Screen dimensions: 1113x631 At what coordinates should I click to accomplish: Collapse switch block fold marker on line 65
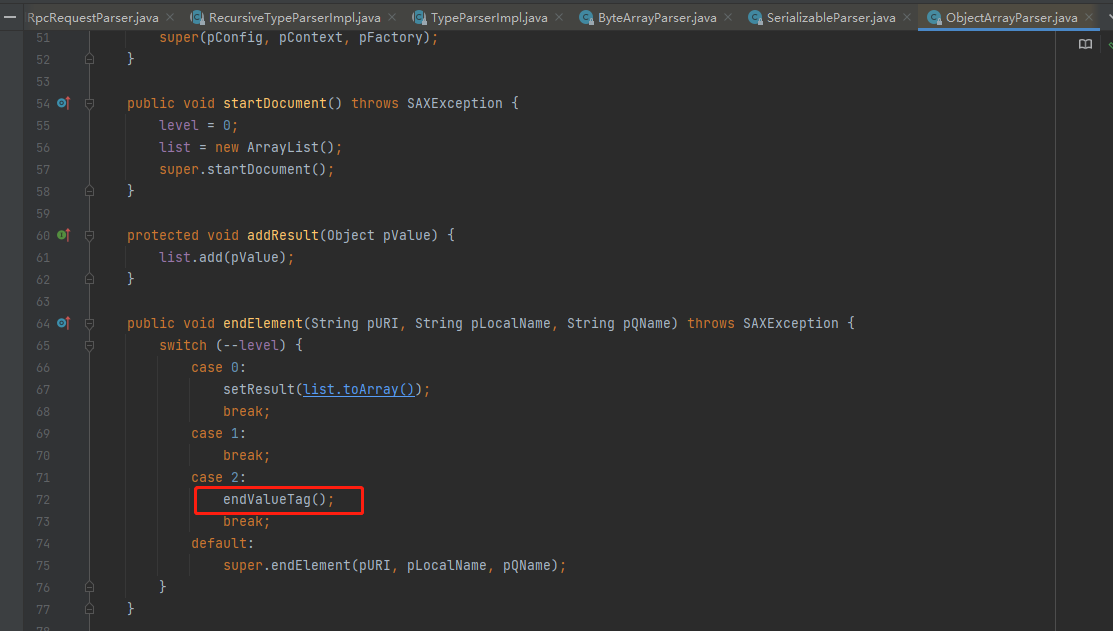pos(89,346)
